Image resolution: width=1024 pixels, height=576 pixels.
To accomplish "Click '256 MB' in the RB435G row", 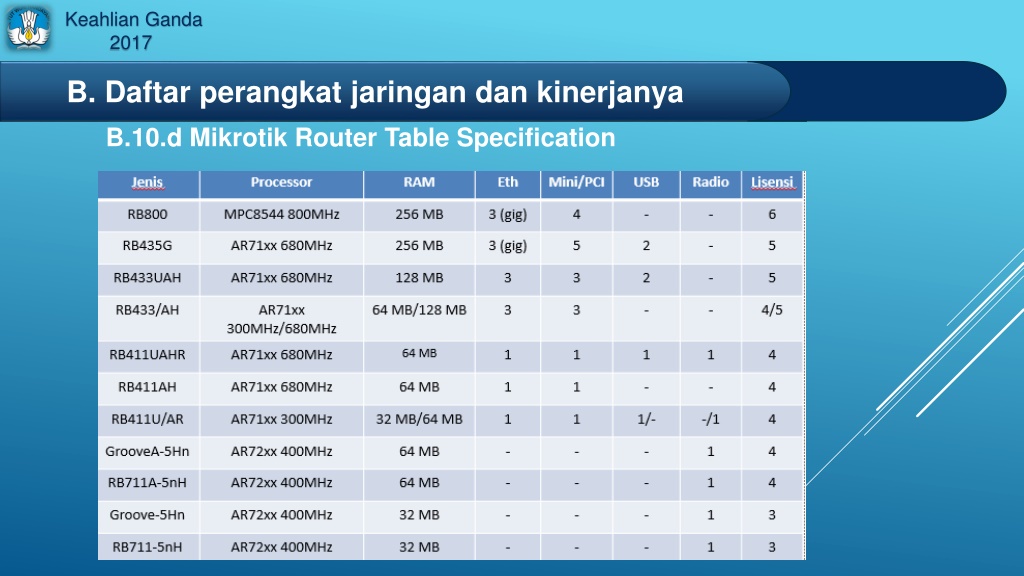I will pos(419,246).
